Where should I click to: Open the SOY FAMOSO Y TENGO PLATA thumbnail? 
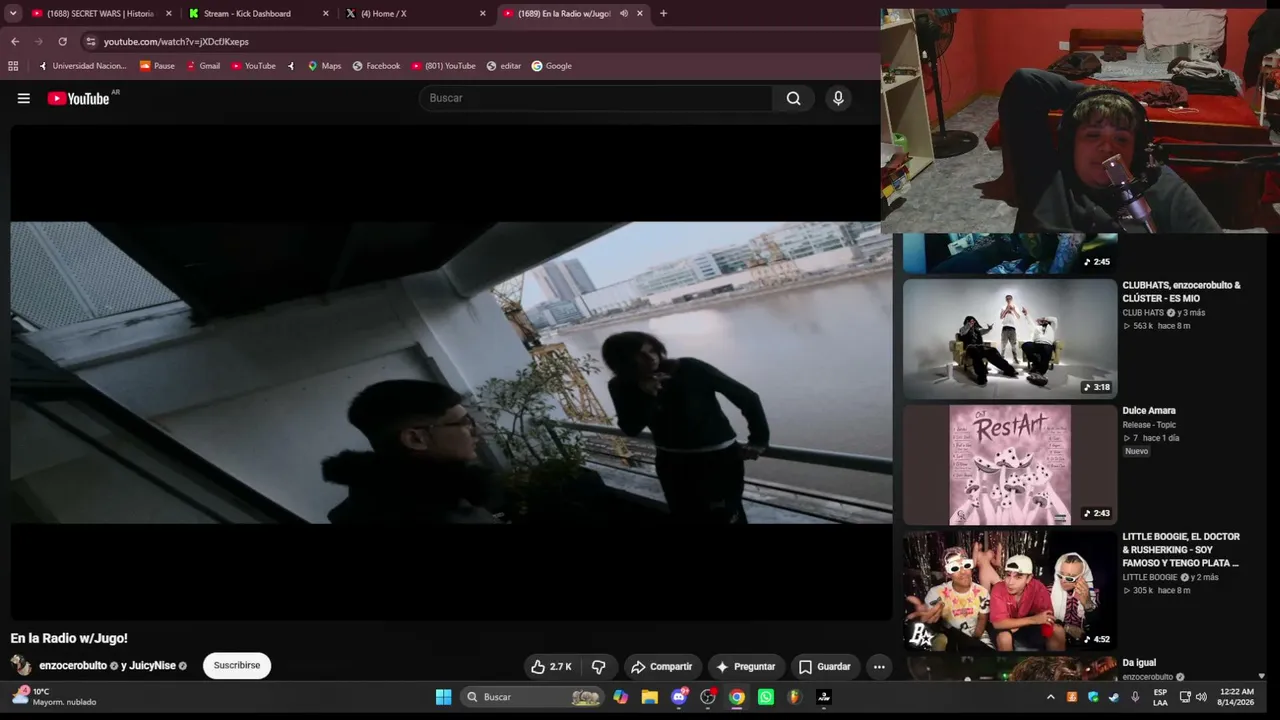coord(1010,591)
